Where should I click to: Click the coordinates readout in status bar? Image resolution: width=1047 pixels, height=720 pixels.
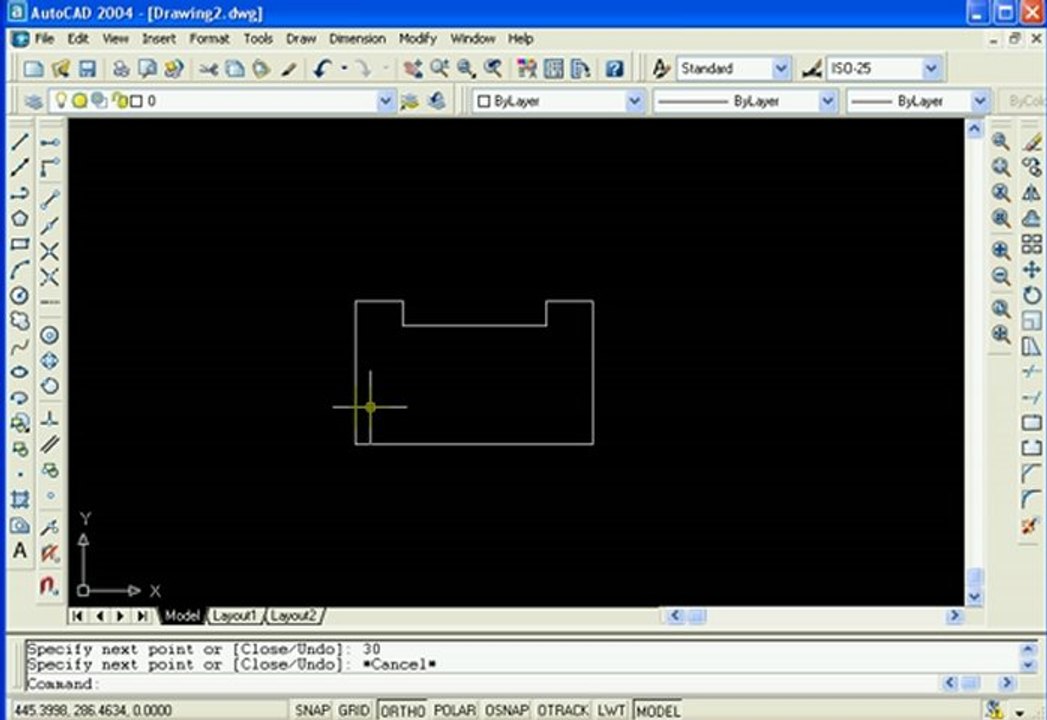(x=92, y=710)
